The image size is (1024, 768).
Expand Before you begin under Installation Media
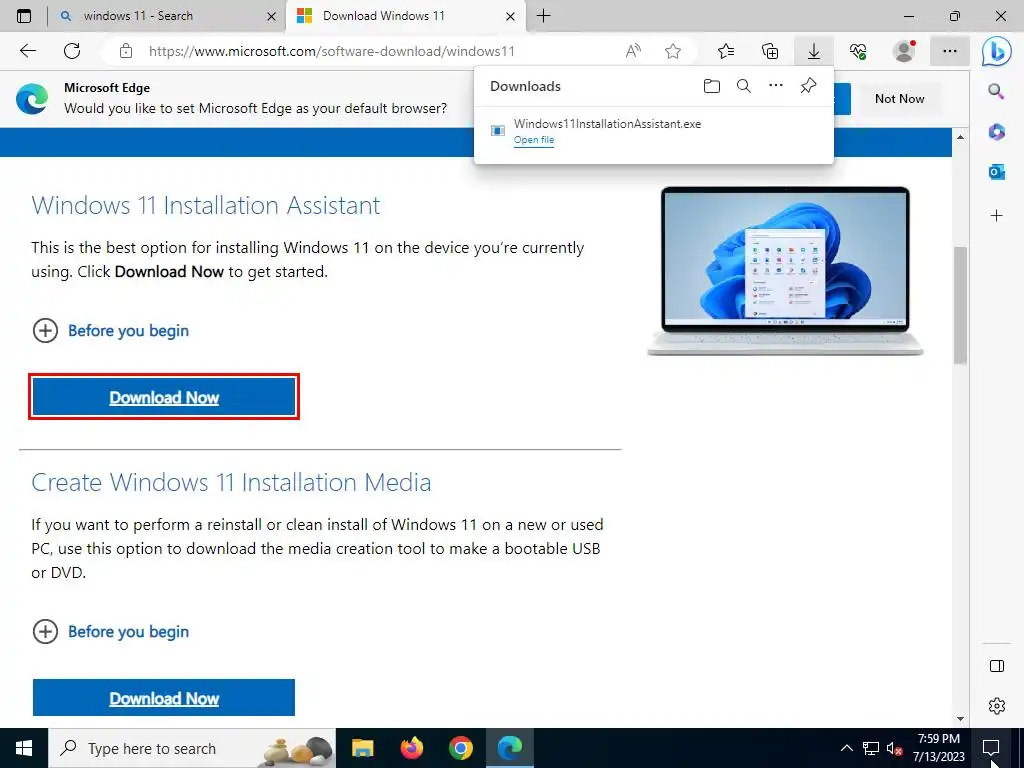110,632
